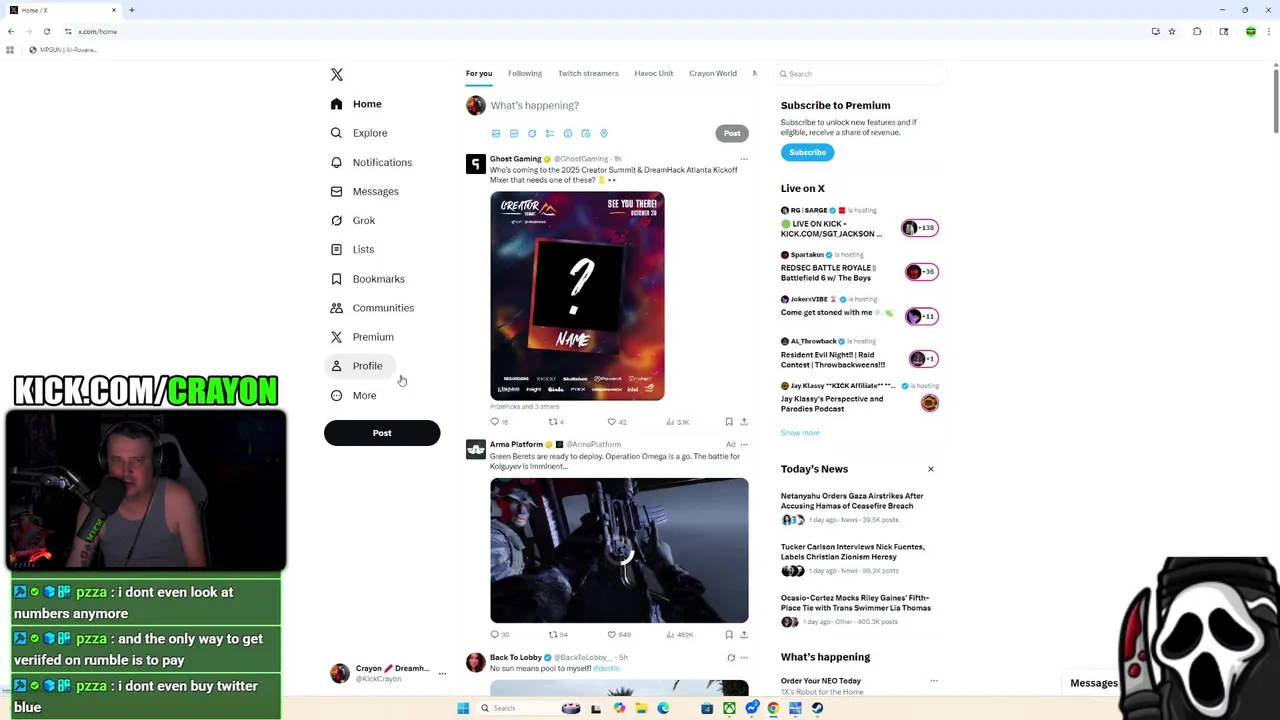Open more options on Back To Lobby post
1280x720 pixels.
(744, 658)
